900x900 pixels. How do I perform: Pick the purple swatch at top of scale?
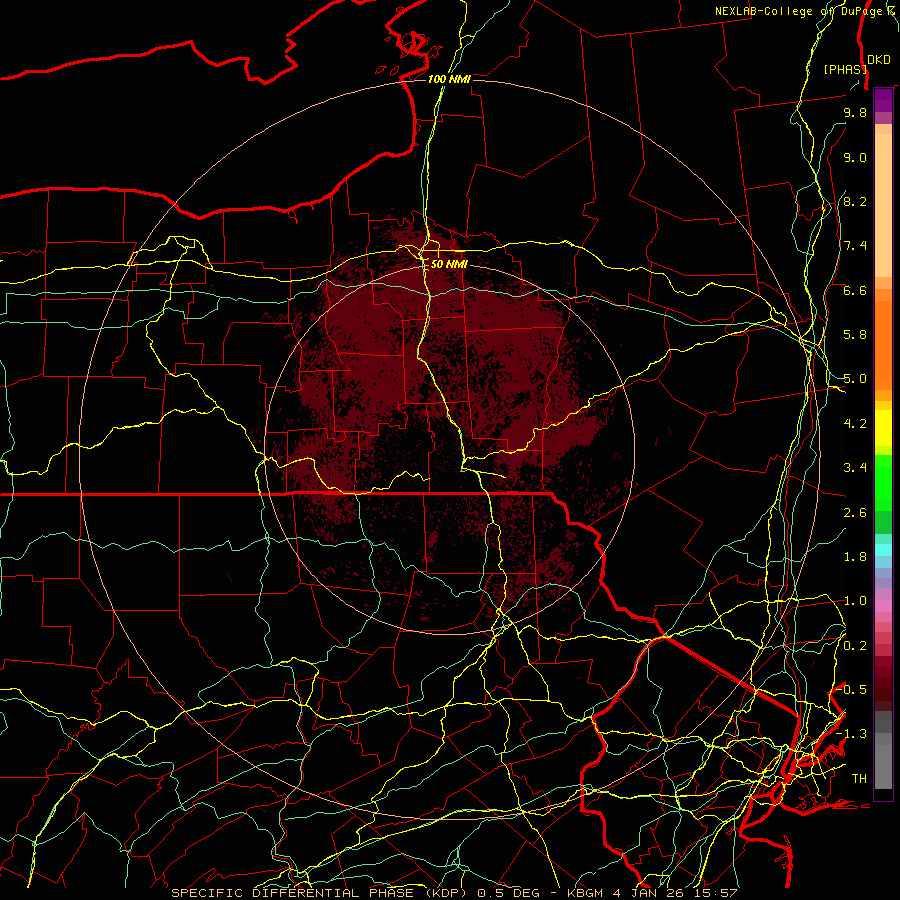(883, 100)
